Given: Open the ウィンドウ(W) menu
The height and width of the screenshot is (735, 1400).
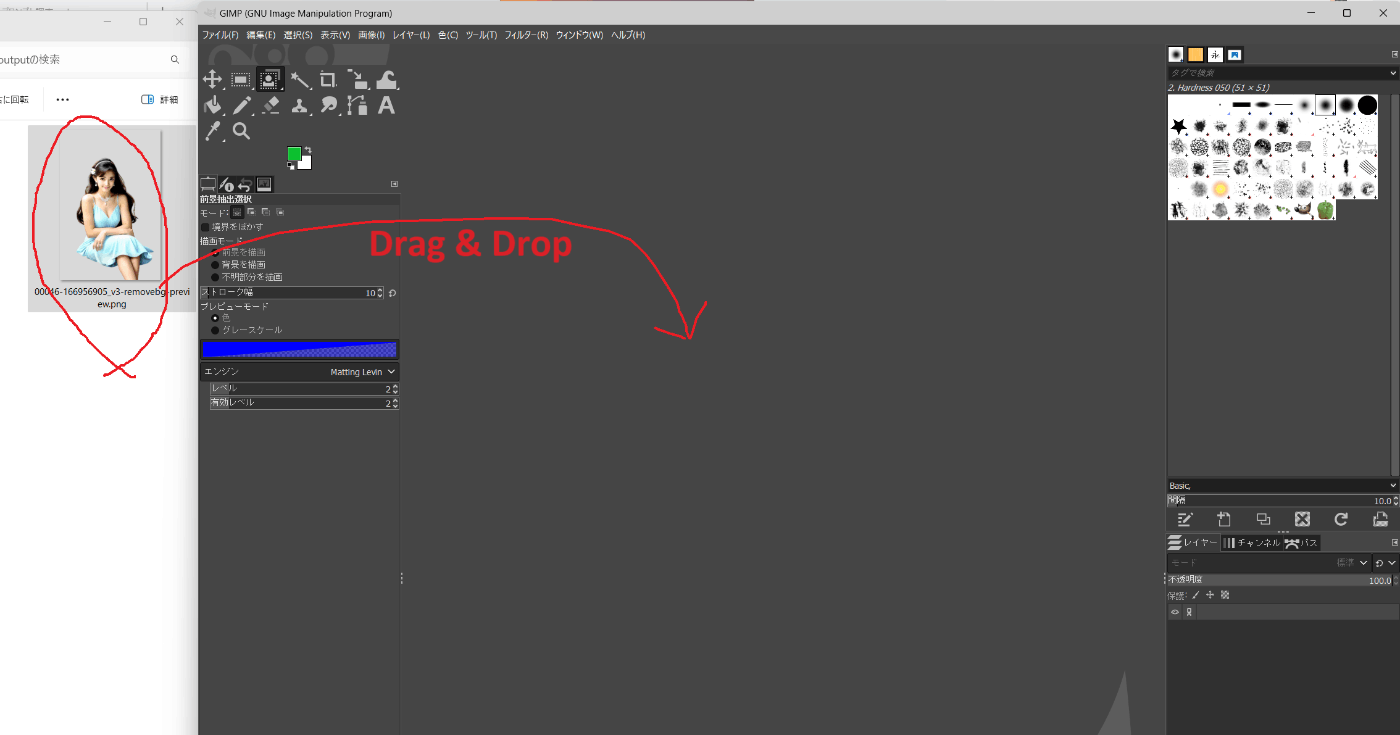Looking at the screenshot, I should (579, 35).
